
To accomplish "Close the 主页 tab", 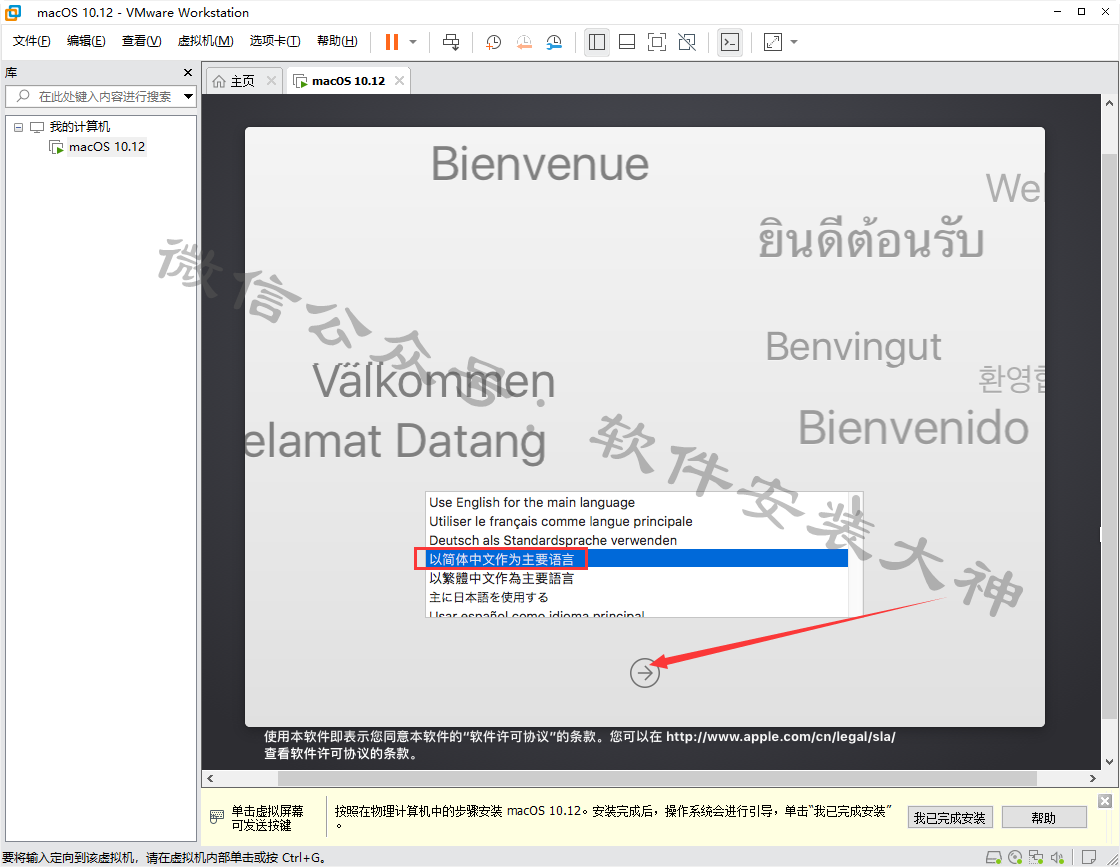I will click(271, 81).
